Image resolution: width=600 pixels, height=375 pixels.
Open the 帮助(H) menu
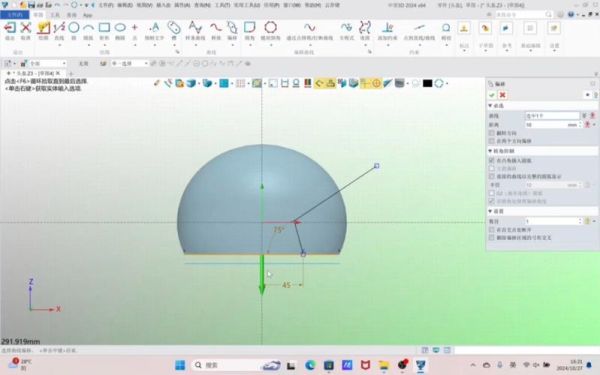click(x=313, y=5)
